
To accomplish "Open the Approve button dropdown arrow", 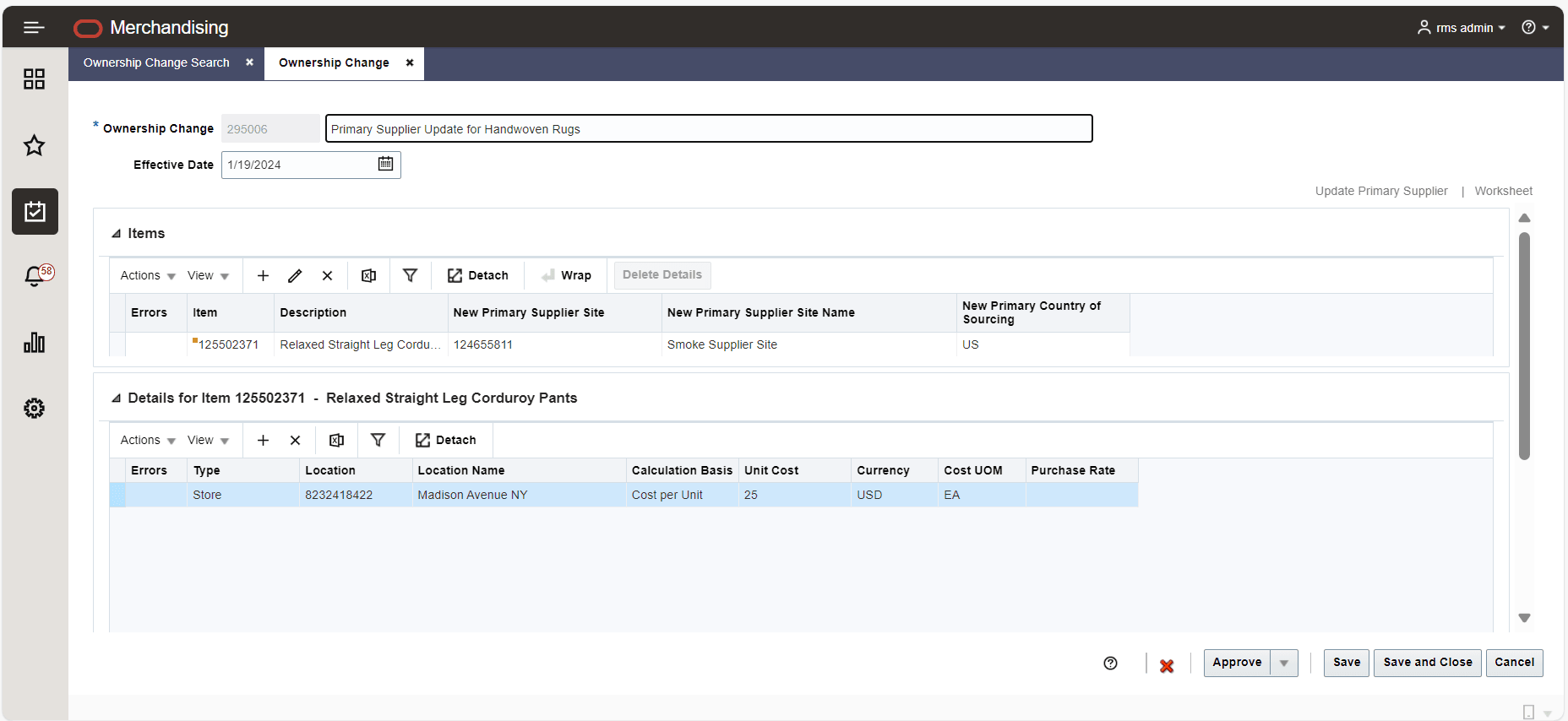I will (1284, 663).
